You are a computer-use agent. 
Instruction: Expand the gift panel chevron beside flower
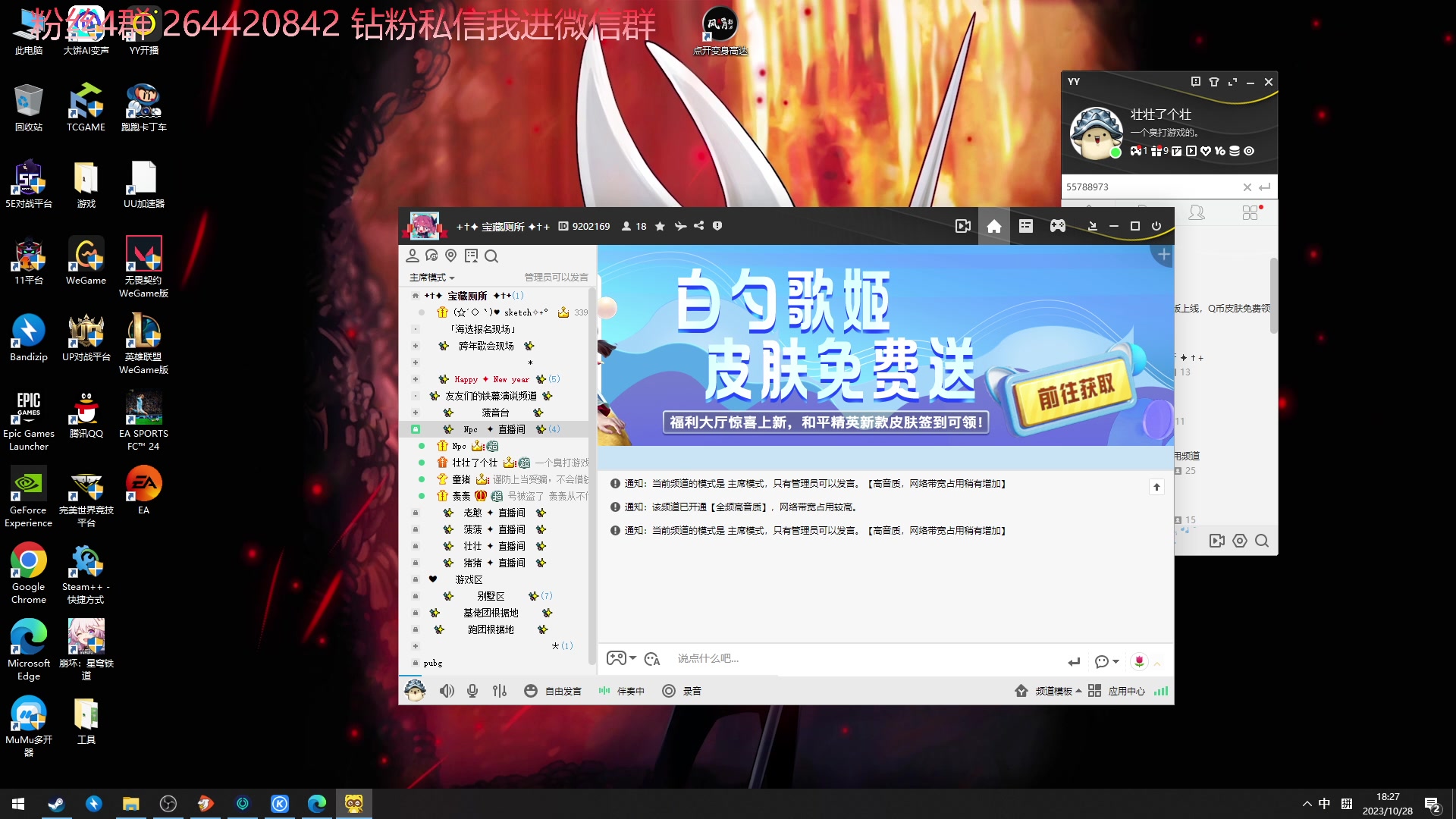coord(1158,663)
